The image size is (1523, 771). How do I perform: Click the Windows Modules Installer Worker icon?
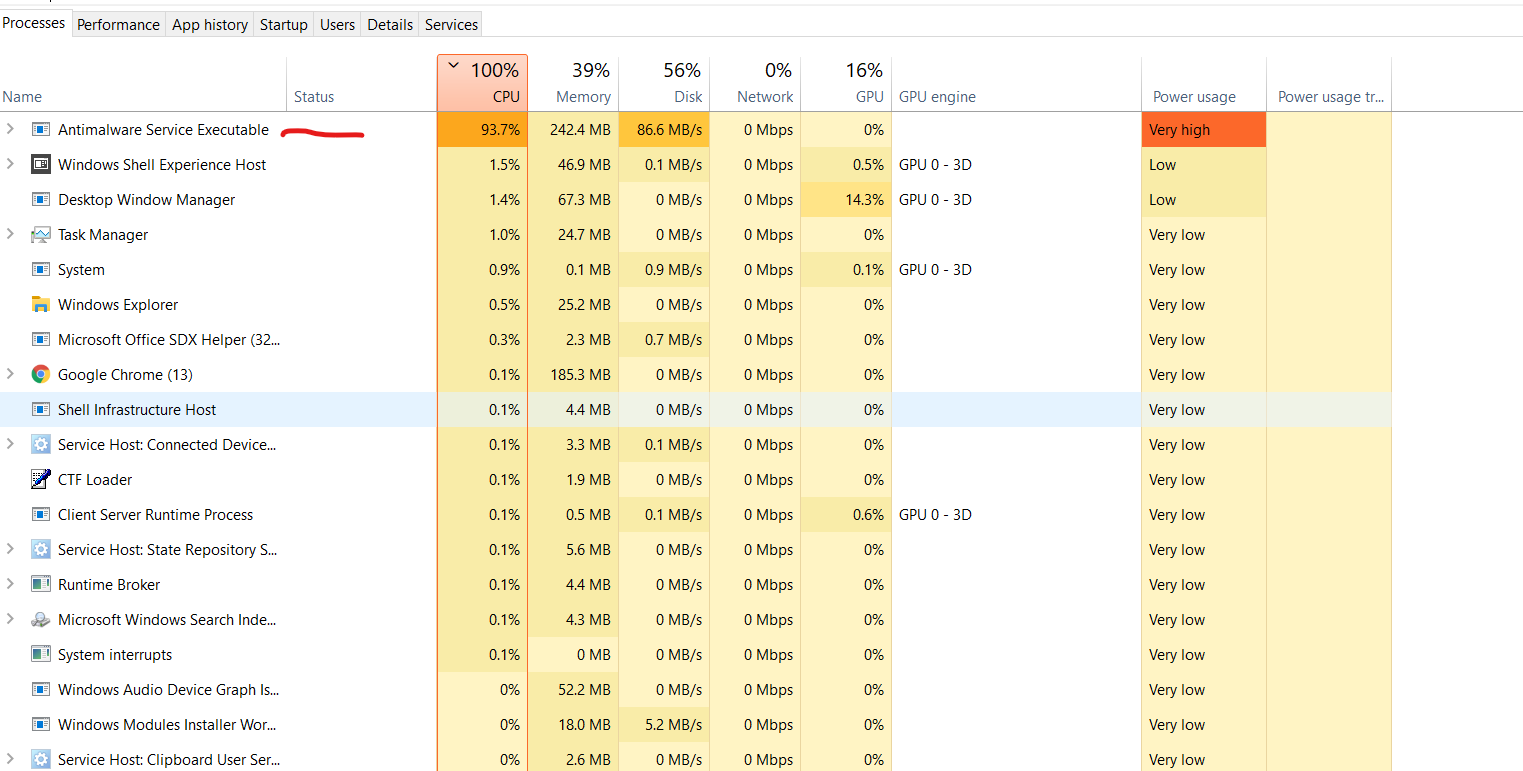tap(41, 725)
